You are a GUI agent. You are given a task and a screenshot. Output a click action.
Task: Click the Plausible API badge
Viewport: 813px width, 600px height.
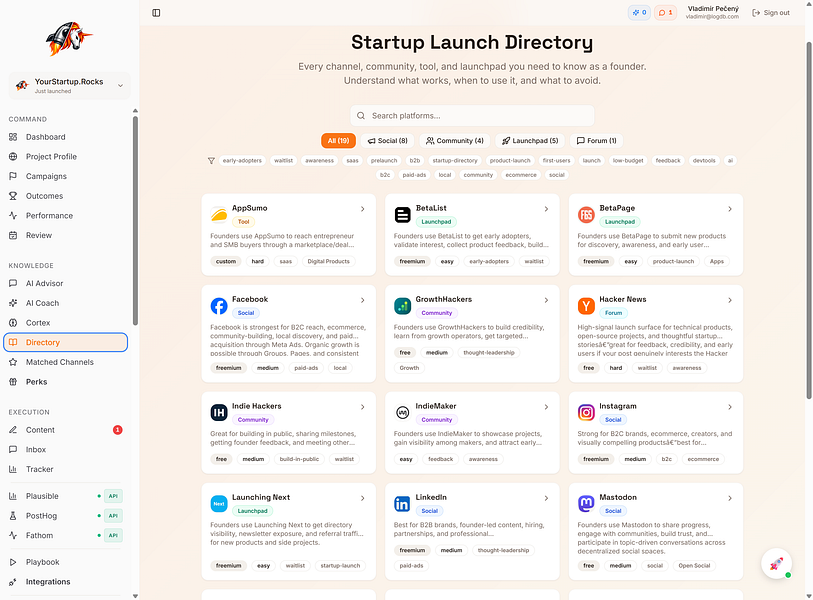coord(113,496)
